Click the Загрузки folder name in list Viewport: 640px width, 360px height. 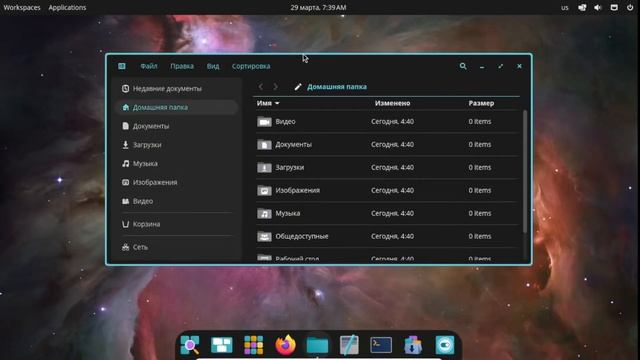tap(289, 167)
